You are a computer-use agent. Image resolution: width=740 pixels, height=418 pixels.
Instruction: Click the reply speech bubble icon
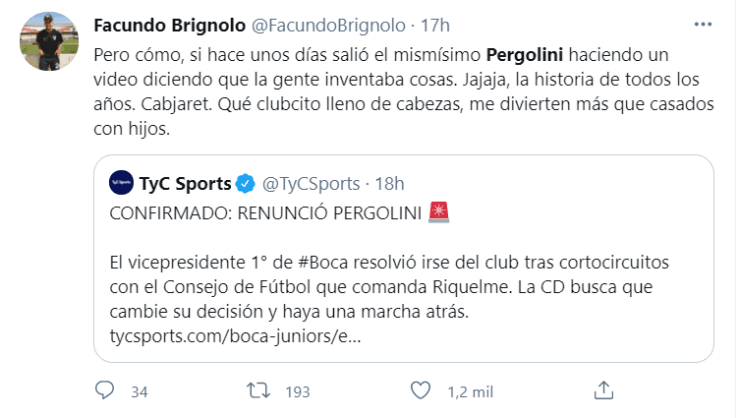pyautogui.click(x=106, y=387)
